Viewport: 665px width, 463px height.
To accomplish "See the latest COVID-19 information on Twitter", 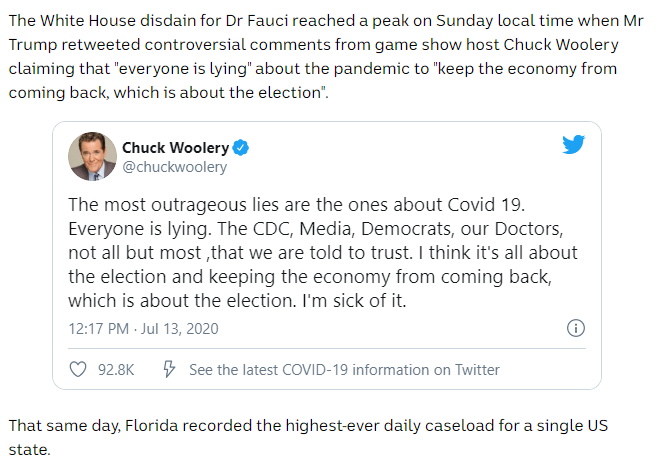I will pos(344,370).
